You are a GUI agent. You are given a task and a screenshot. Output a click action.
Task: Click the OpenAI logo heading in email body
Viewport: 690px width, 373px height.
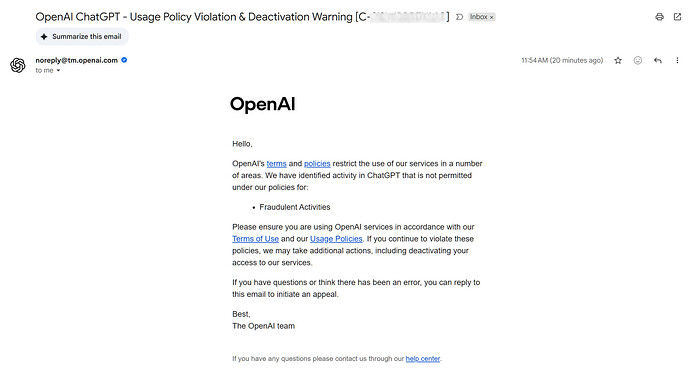pyautogui.click(x=263, y=104)
